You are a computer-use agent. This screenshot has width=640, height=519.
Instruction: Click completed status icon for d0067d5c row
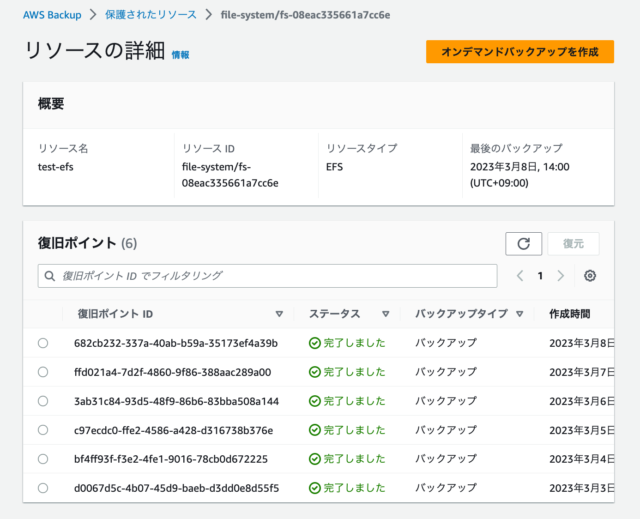tap(314, 488)
